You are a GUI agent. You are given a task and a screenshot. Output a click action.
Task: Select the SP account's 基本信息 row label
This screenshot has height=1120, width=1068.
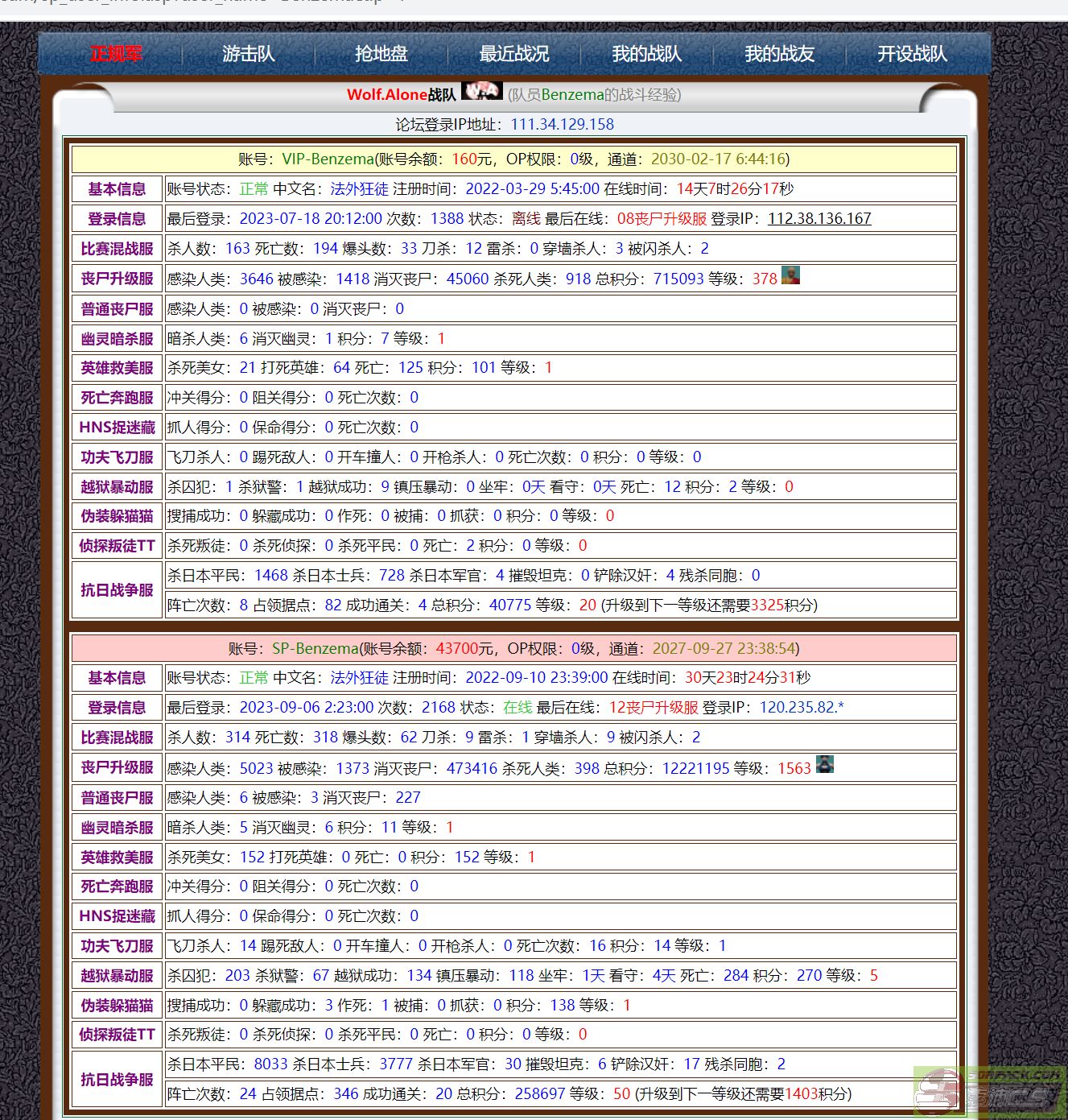[117, 677]
